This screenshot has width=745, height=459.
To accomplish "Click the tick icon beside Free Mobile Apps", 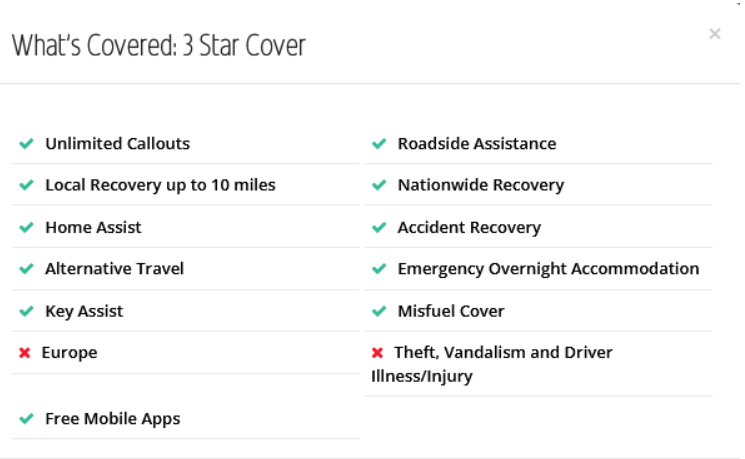I will [26, 419].
